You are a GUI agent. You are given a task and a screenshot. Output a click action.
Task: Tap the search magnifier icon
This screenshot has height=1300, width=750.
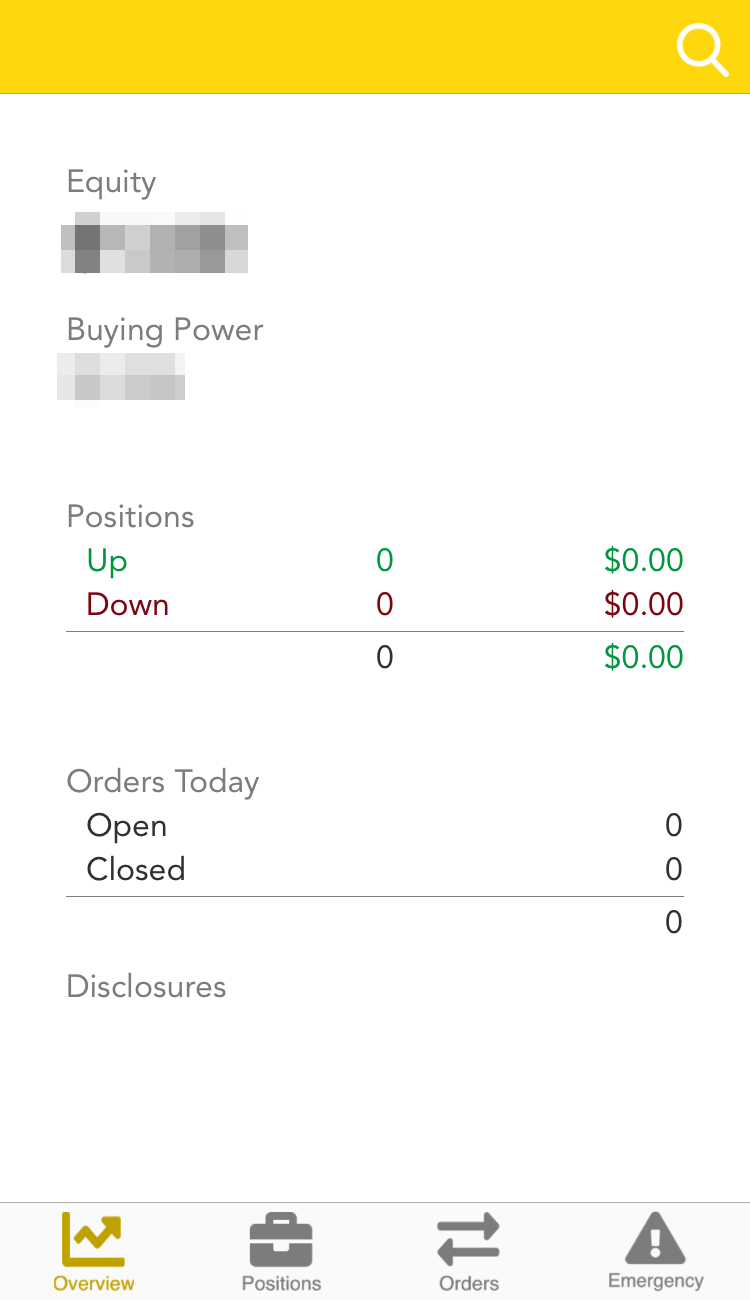[x=702, y=49]
